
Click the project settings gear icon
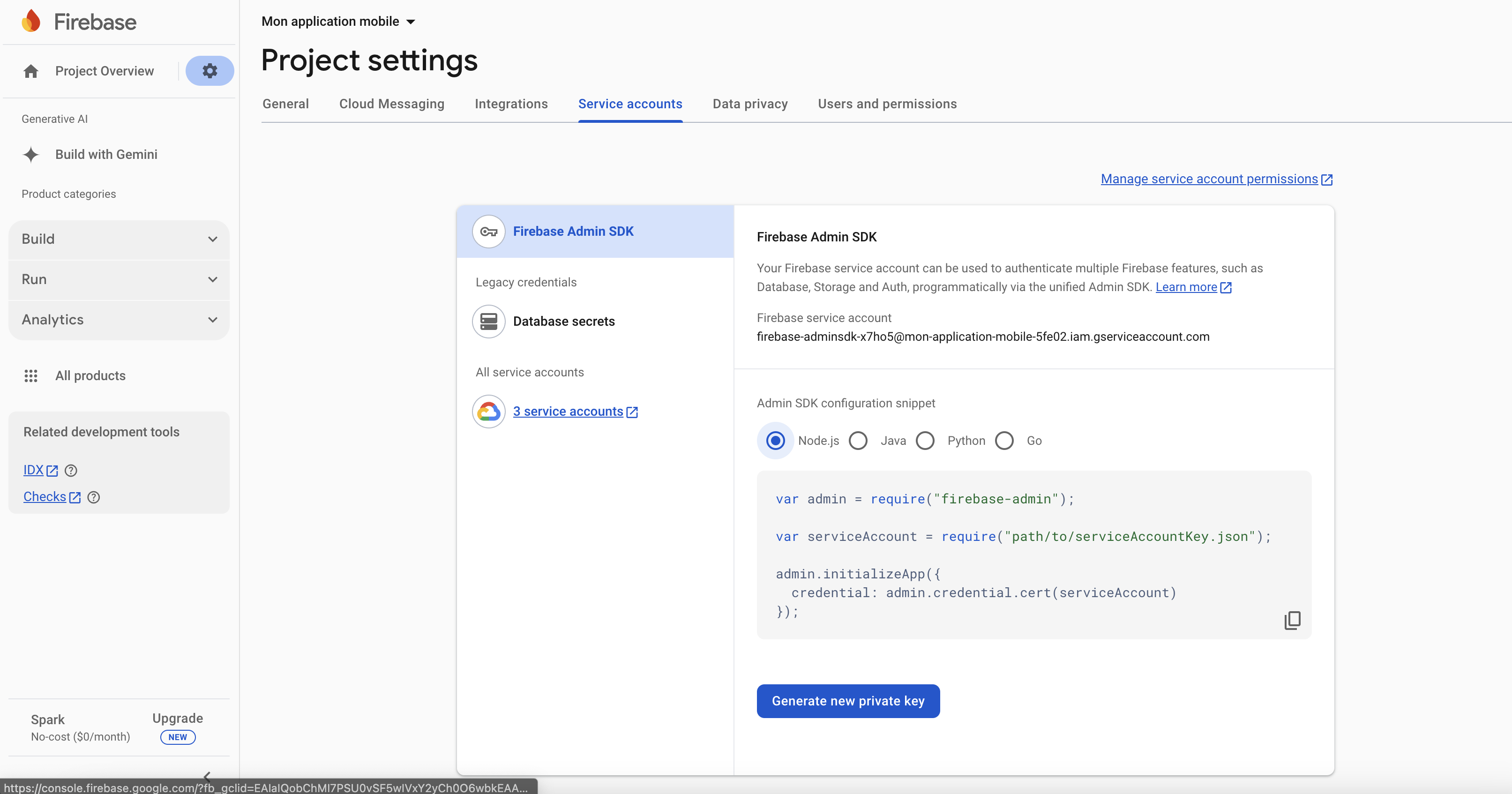(x=210, y=71)
